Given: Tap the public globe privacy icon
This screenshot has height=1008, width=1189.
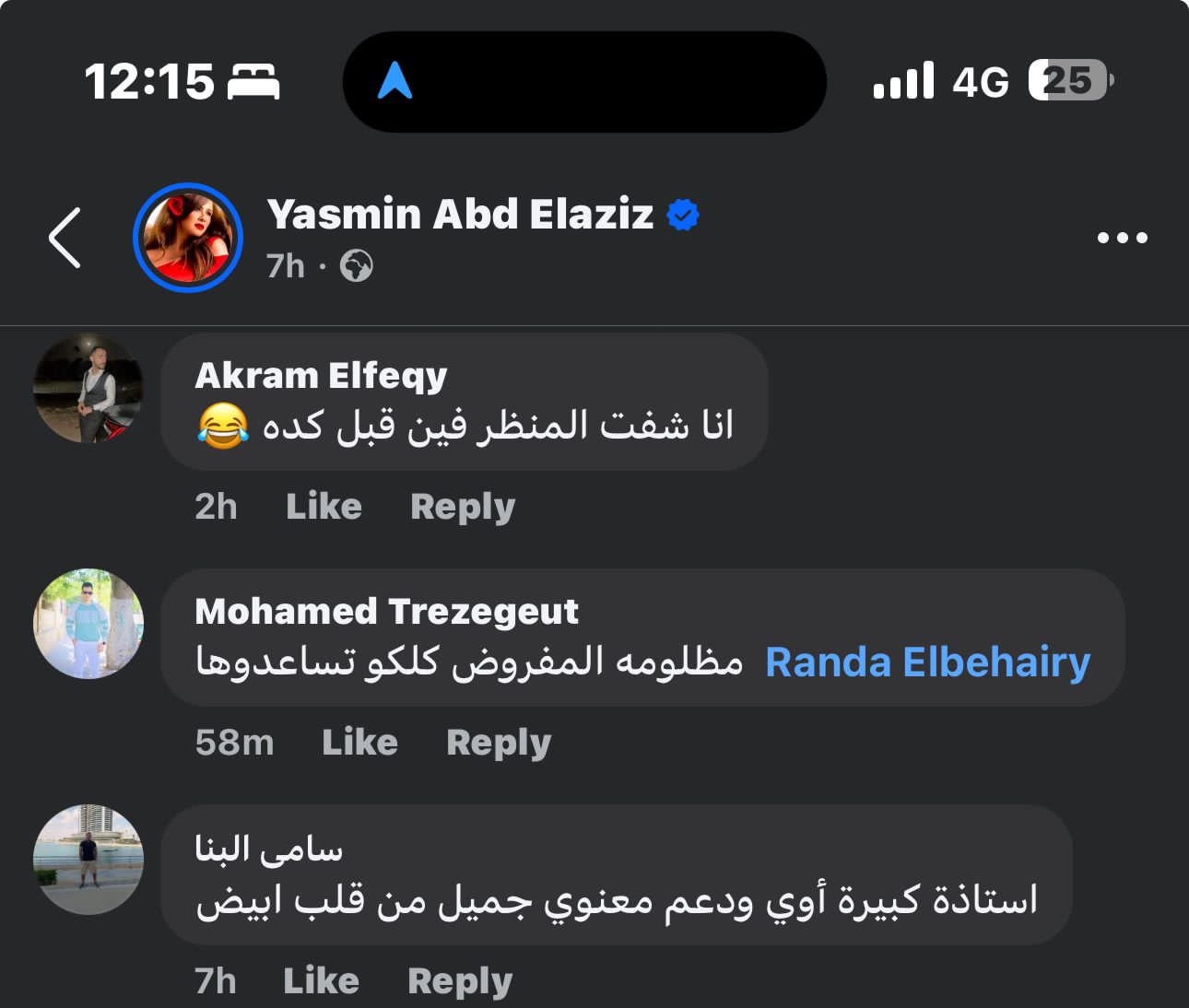Looking at the screenshot, I should 357,266.
